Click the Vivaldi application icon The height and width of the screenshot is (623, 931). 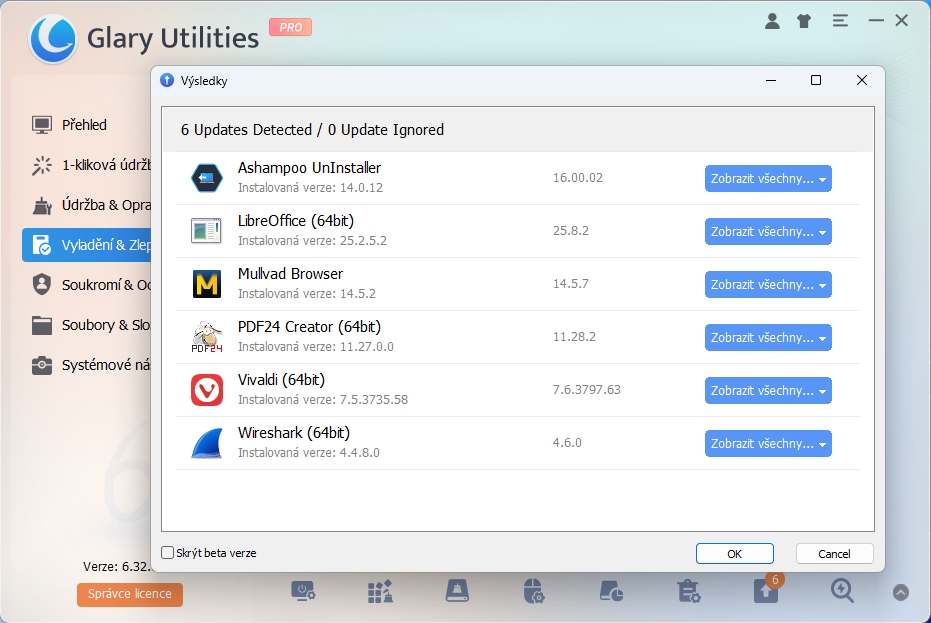pyautogui.click(x=207, y=390)
